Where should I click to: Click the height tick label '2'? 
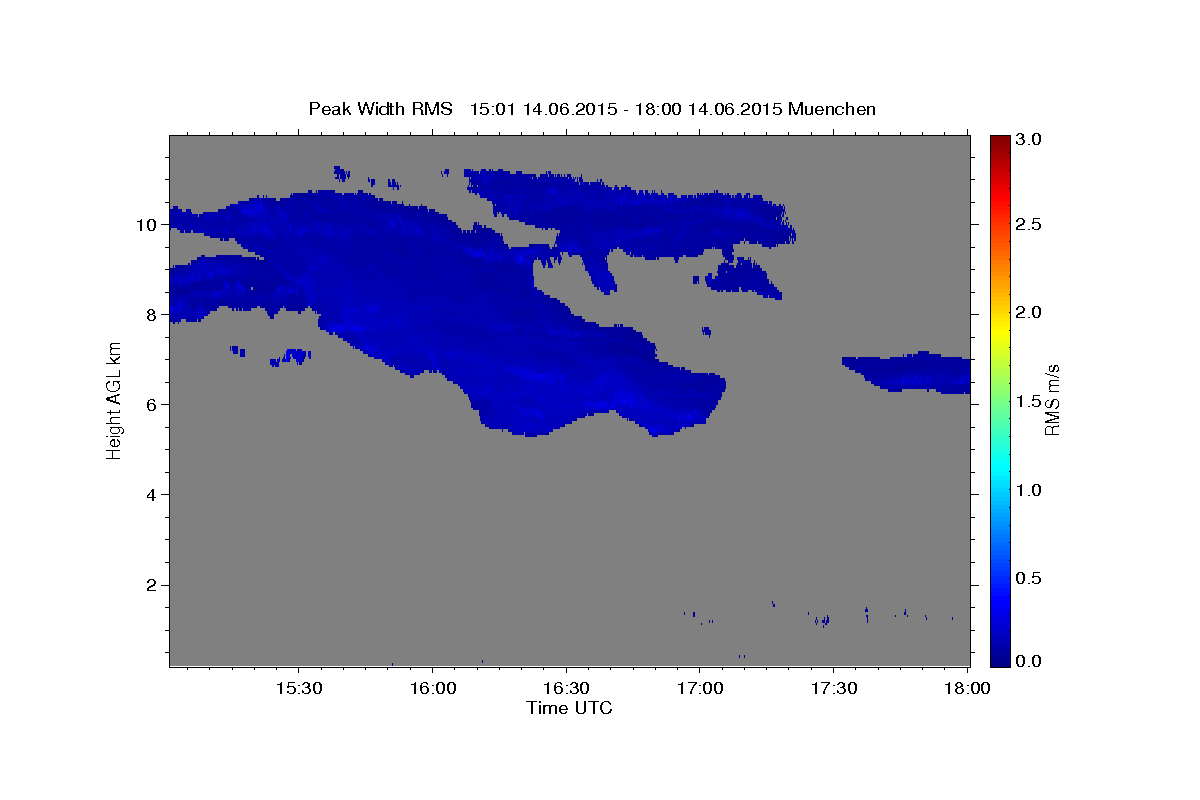click(153, 585)
